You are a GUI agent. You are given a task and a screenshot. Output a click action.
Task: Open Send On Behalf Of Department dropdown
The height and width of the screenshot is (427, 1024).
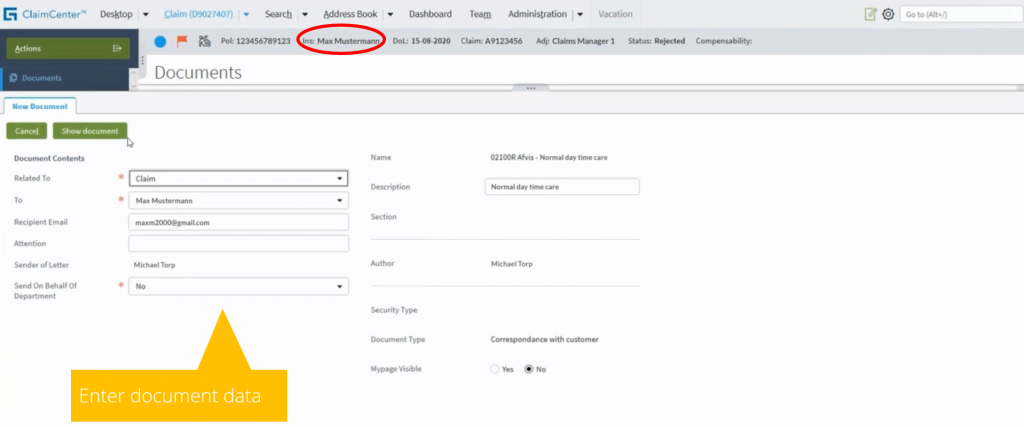[238, 286]
